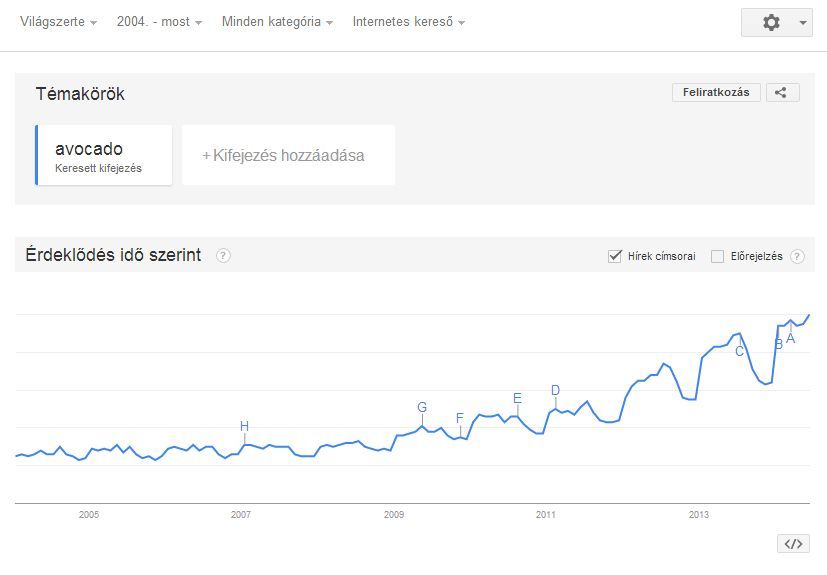
Task: Open the 2004. - most date dropdown
Action: [159, 22]
